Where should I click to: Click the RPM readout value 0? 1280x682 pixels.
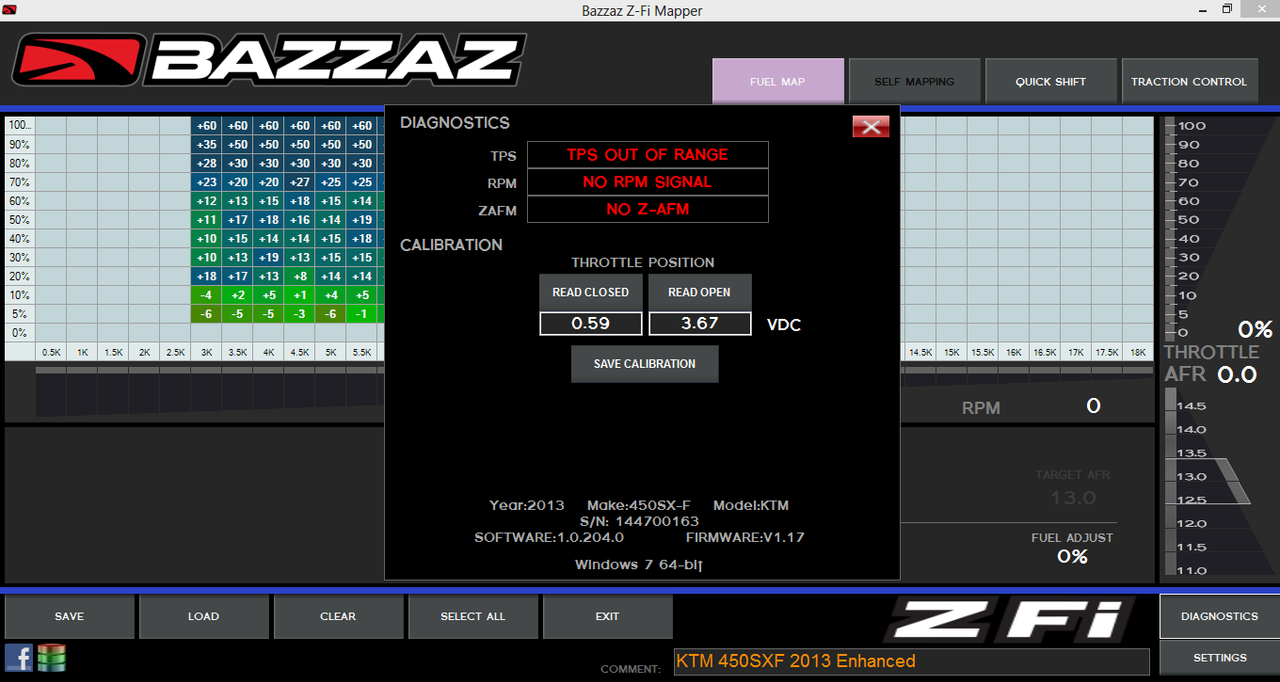point(1093,406)
